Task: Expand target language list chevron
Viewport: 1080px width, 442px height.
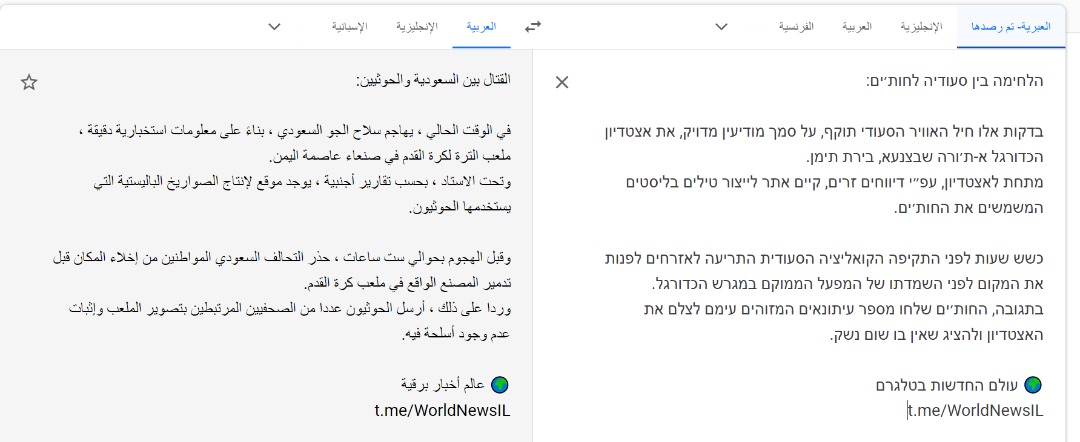Action: pos(274,27)
